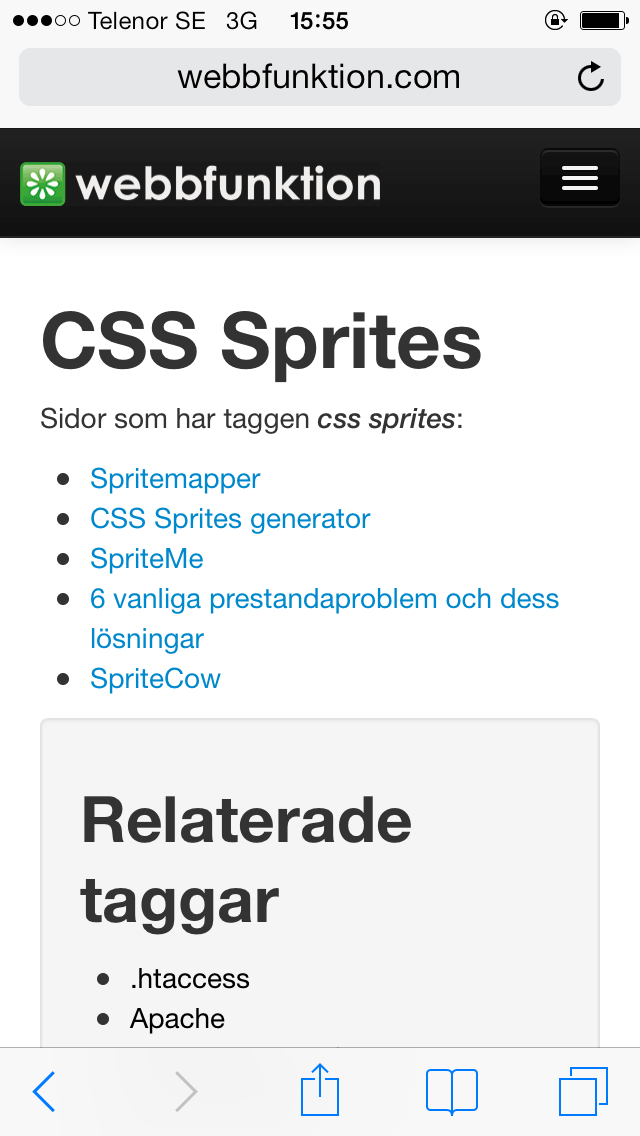
Task: Tap the webbfunktion.com address bar
Action: coord(318,77)
